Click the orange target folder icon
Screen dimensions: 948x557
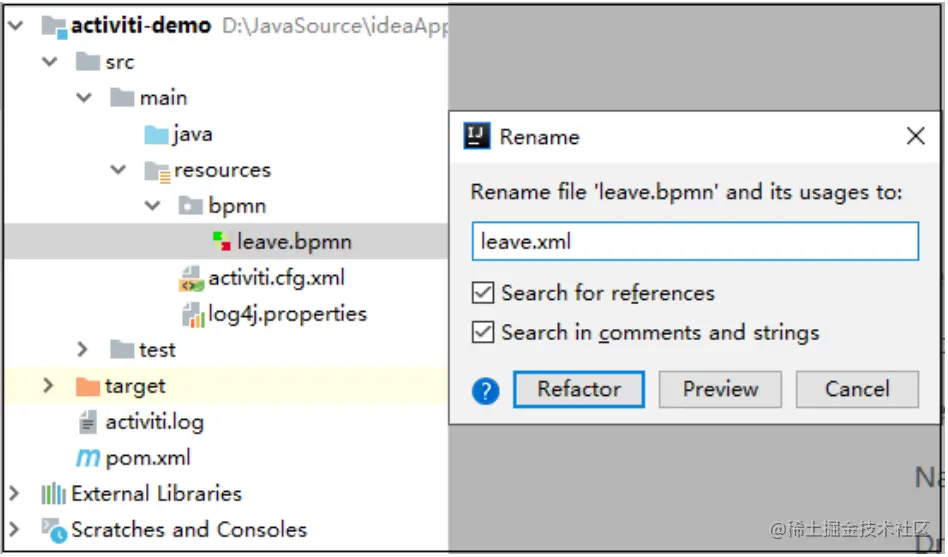[88, 386]
